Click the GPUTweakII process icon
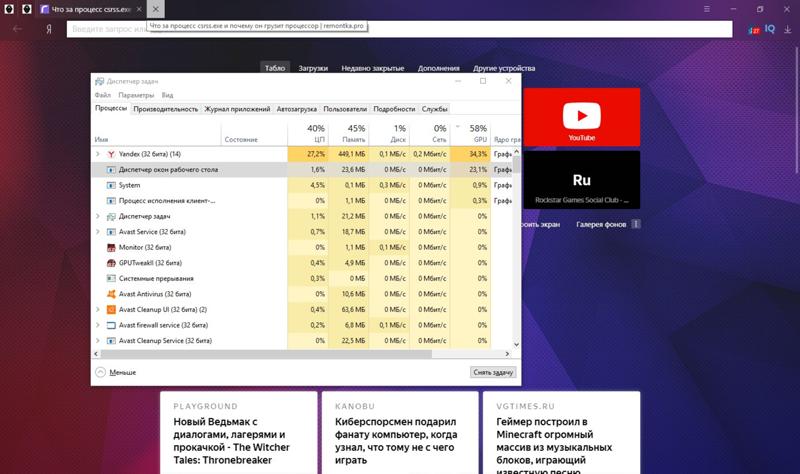This screenshot has width=800, height=474. [x=111, y=263]
